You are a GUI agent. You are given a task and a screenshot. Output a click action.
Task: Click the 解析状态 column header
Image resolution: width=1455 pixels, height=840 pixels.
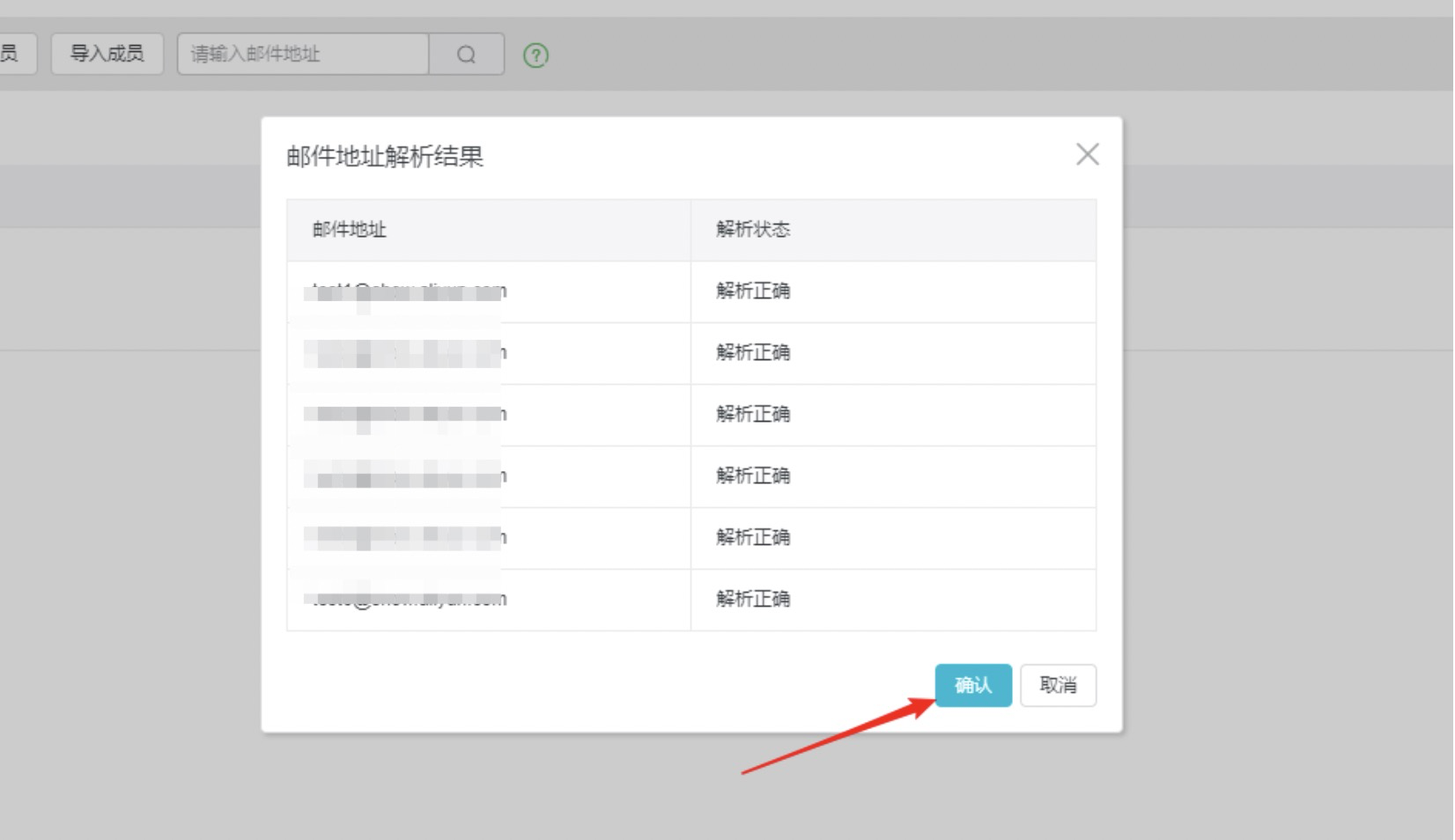click(753, 230)
